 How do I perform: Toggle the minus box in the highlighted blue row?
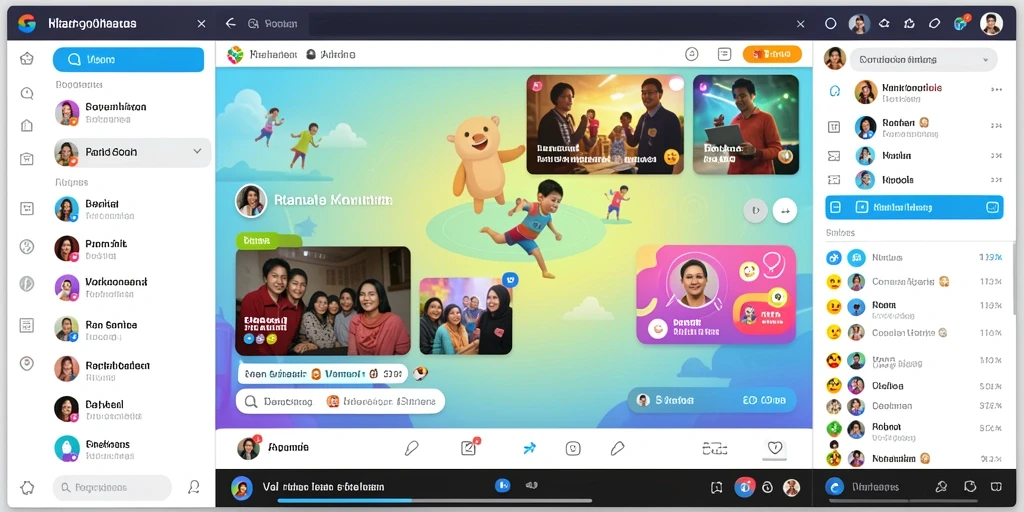pyautogui.click(x=837, y=207)
